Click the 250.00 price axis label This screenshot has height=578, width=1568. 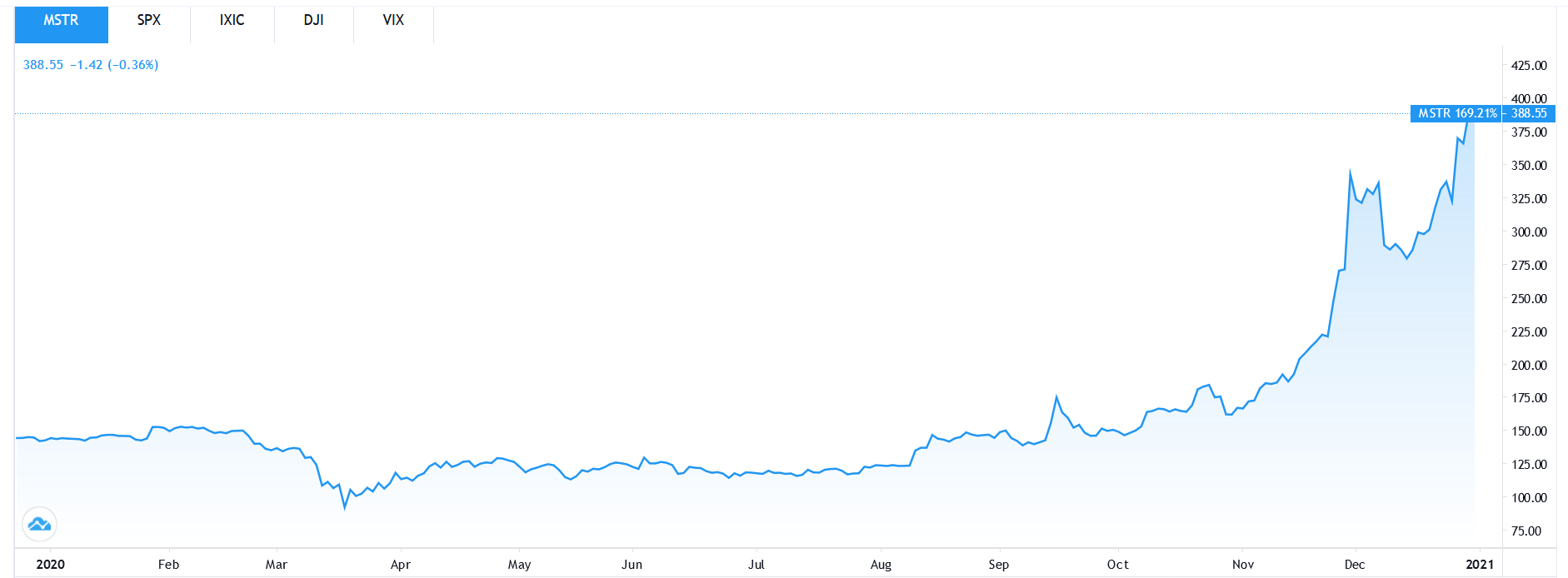(x=1529, y=299)
